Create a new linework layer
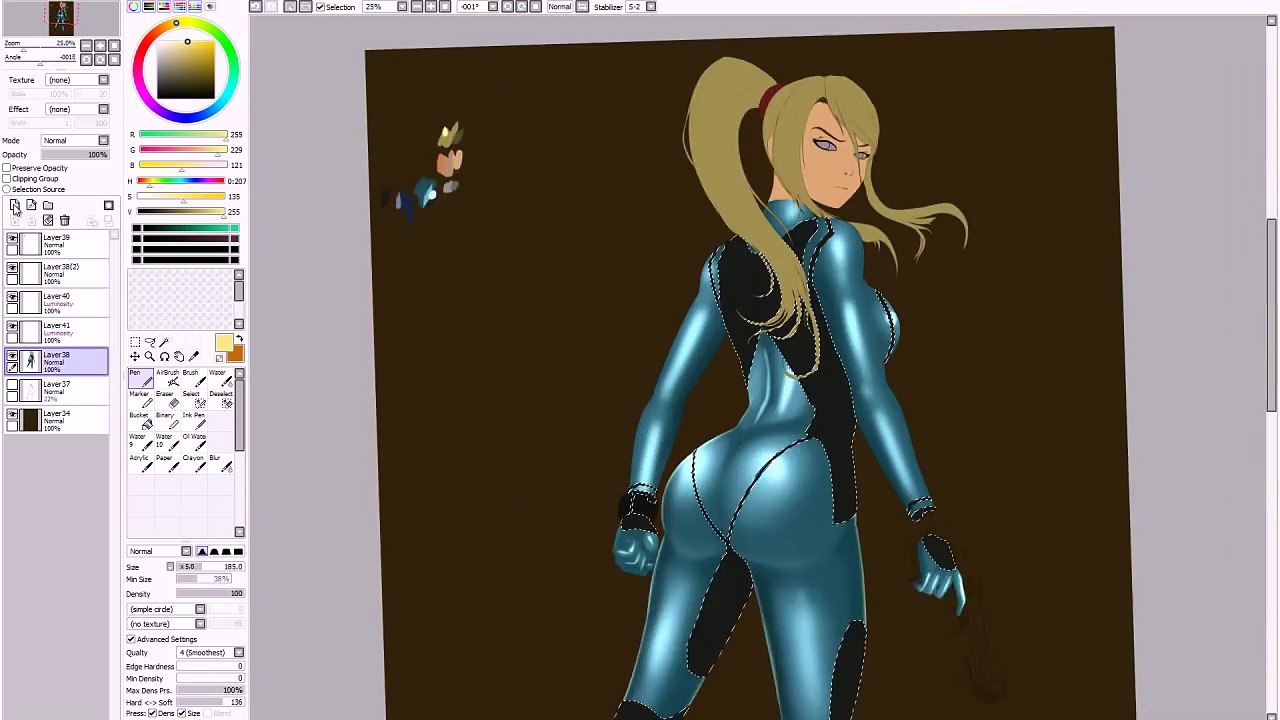The width and height of the screenshot is (1280, 720). 31,205
